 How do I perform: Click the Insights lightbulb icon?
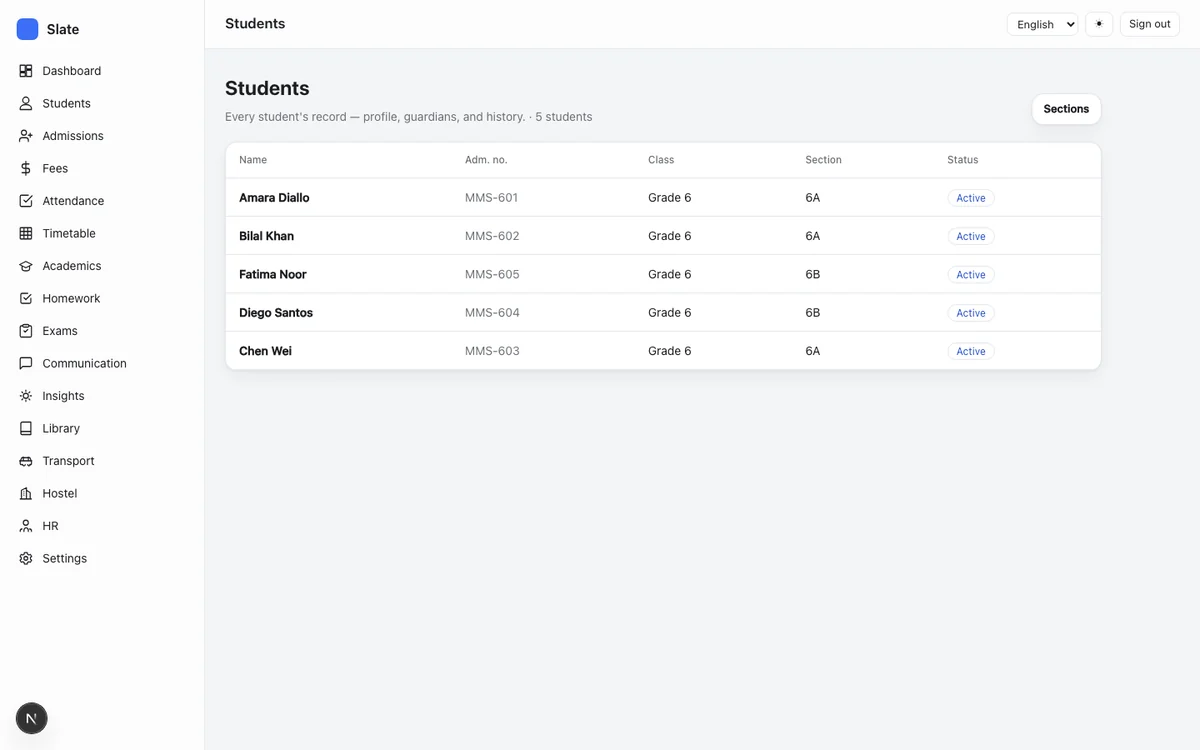coord(26,396)
